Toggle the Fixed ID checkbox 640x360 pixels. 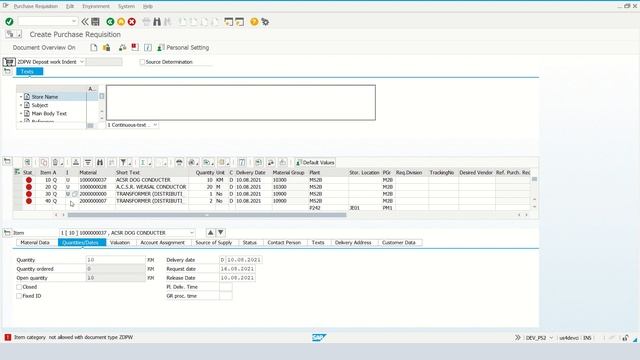point(19,296)
